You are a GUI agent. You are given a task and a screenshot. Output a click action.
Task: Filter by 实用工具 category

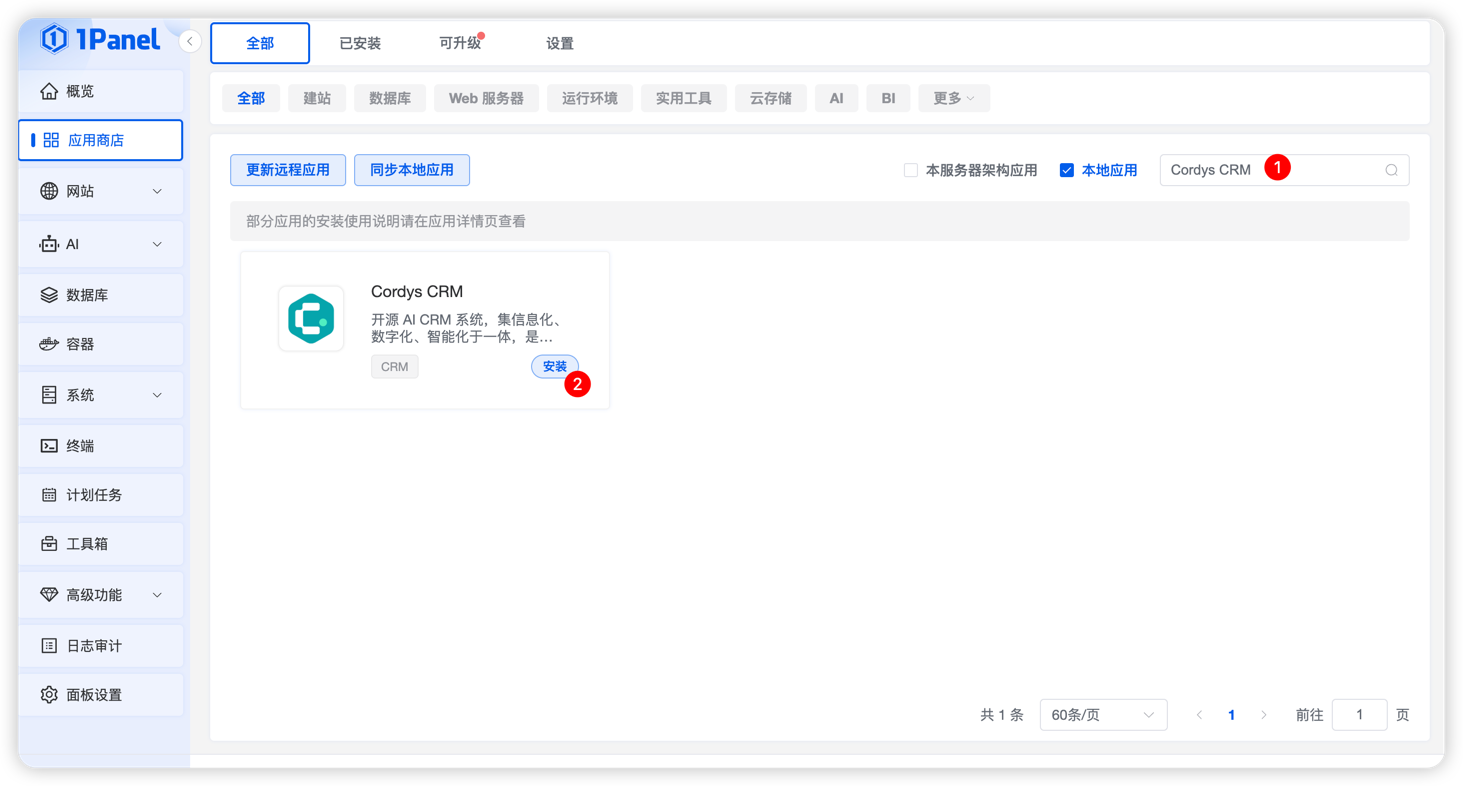[684, 98]
